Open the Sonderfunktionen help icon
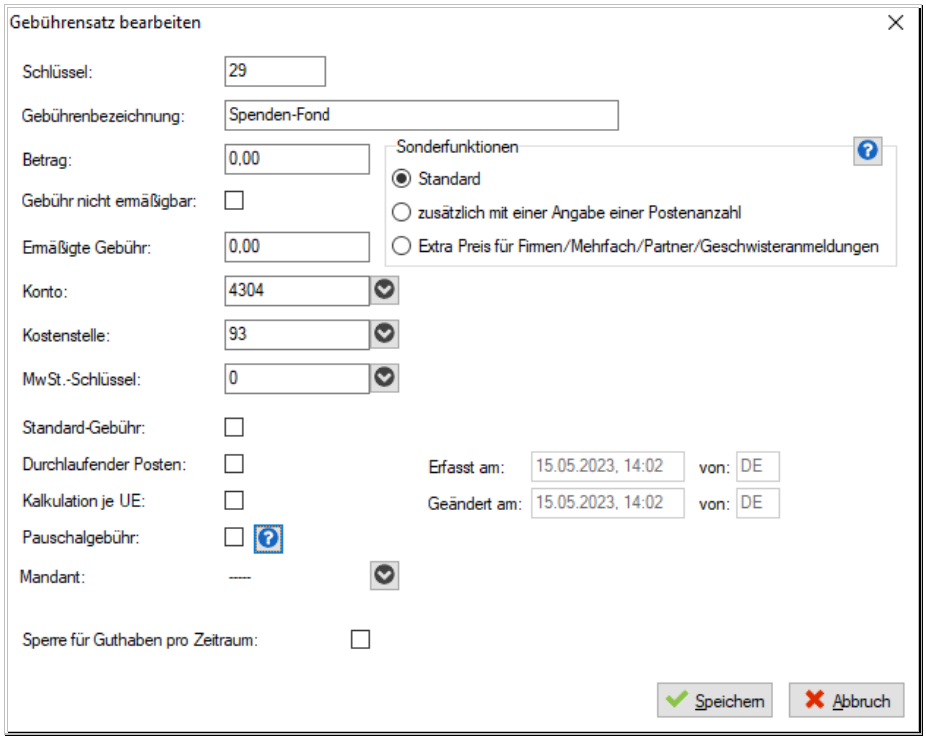926x738 pixels. (x=867, y=151)
